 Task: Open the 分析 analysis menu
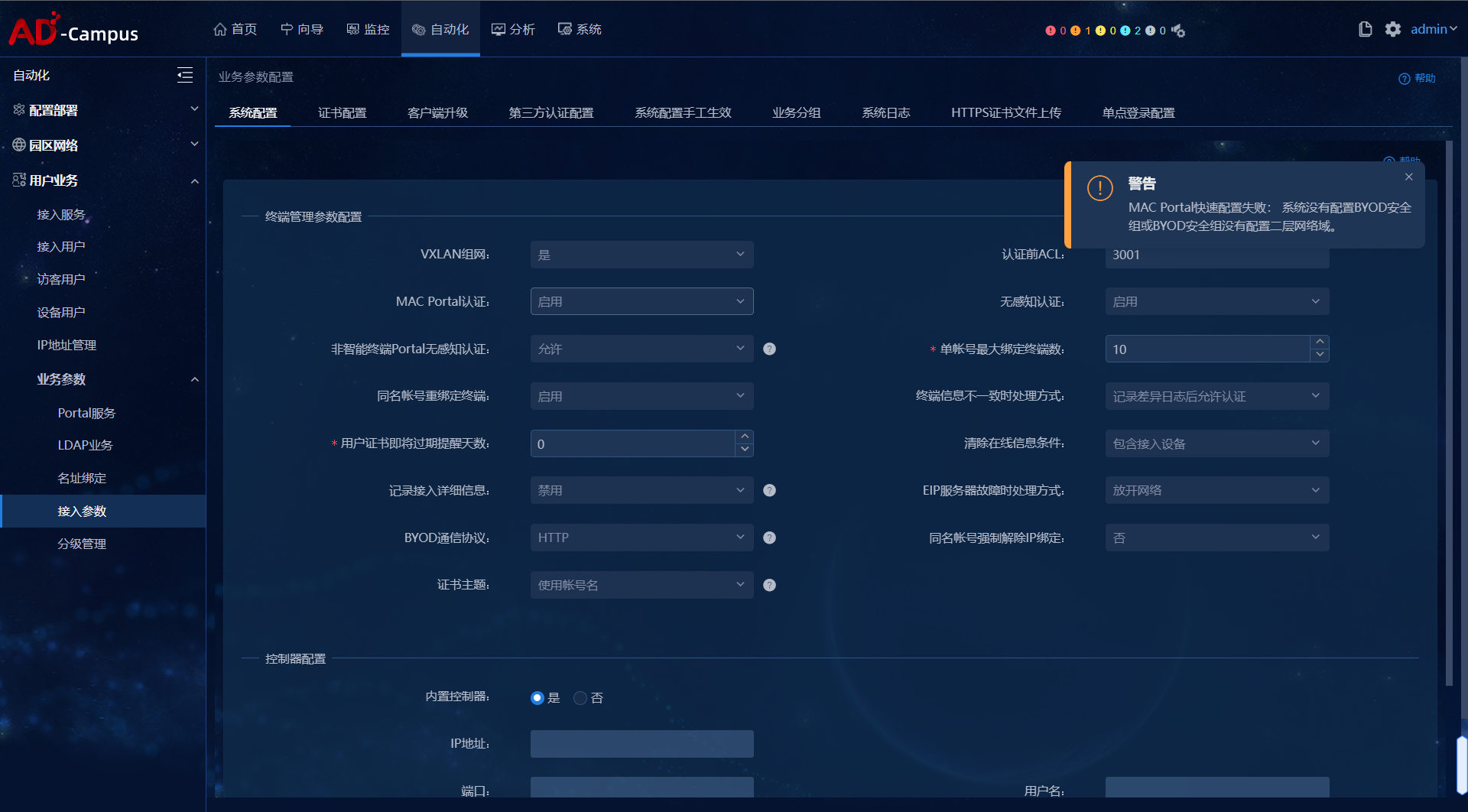coord(513,29)
